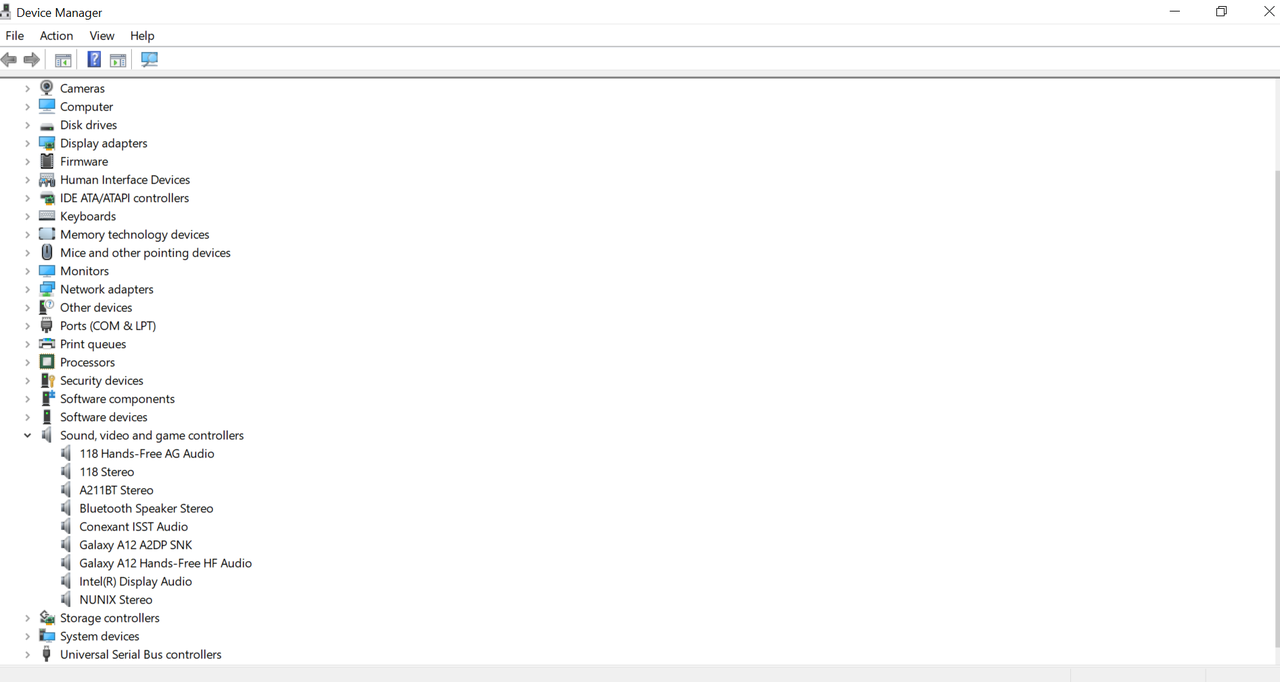Click the speaker icon beside Conexant ISST Audio
Image resolution: width=1280 pixels, height=682 pixels.
(66, 526)
